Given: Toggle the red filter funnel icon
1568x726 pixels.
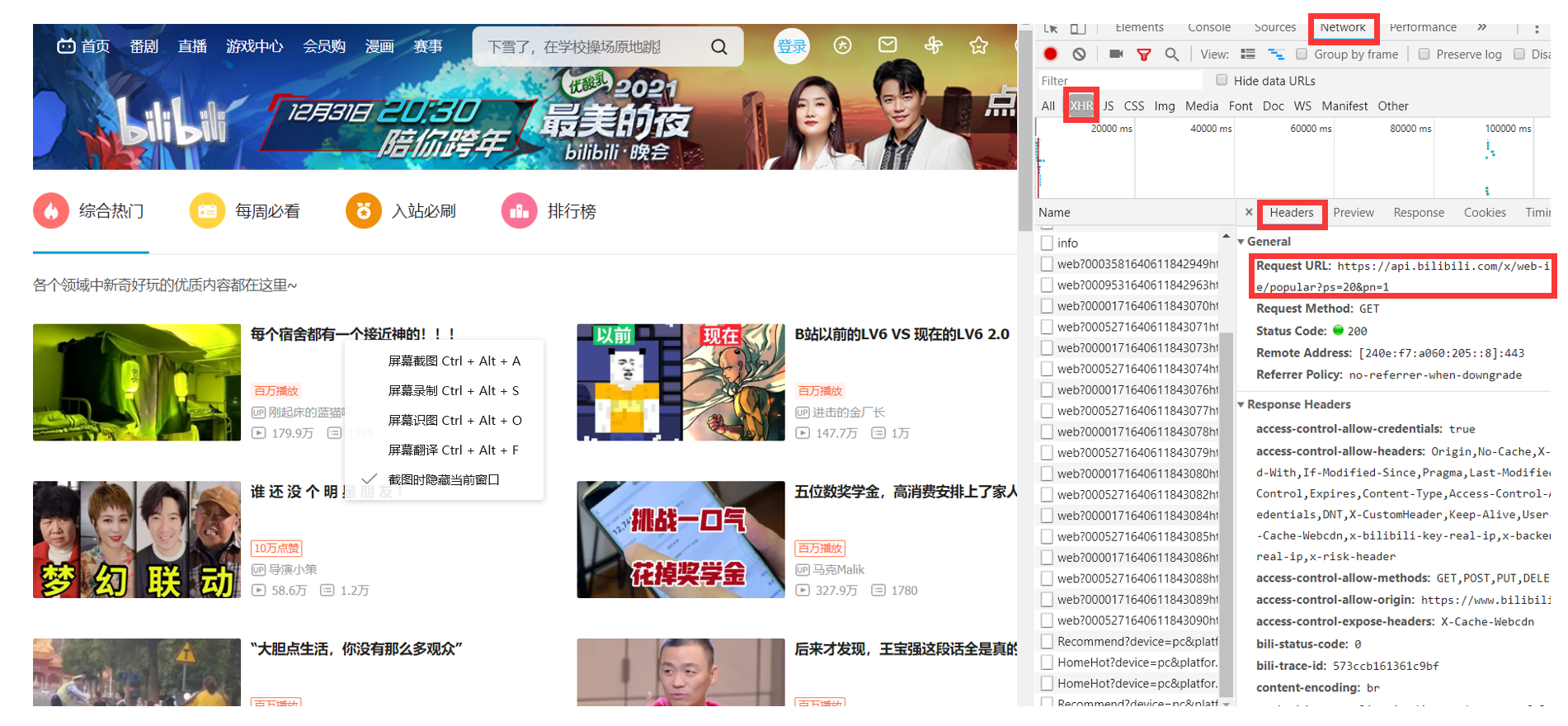Looking at the screenshot, I should coord(1144,54).
